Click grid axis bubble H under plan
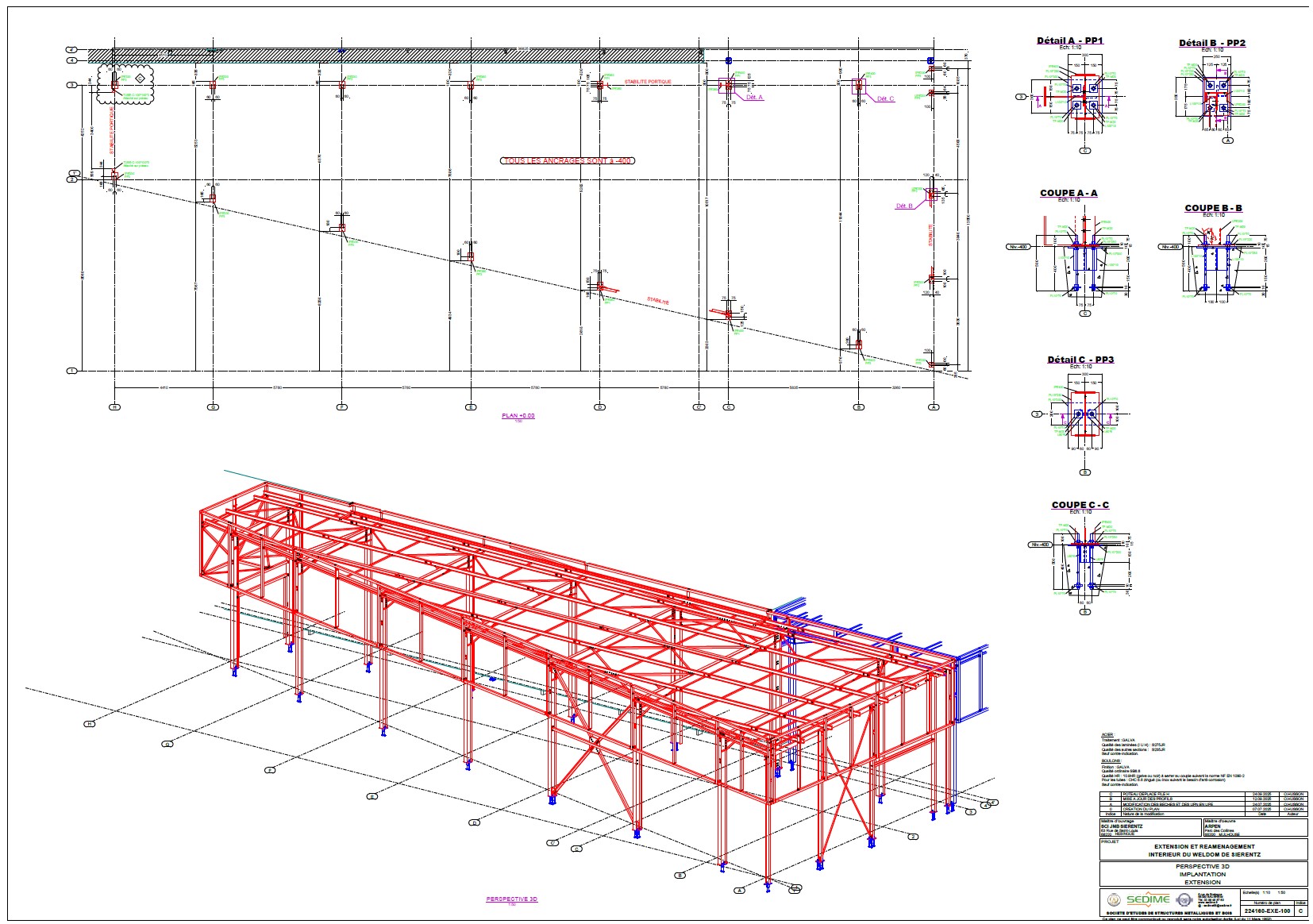The height and width of the screenshot is (924, 1313). point(115,407)
